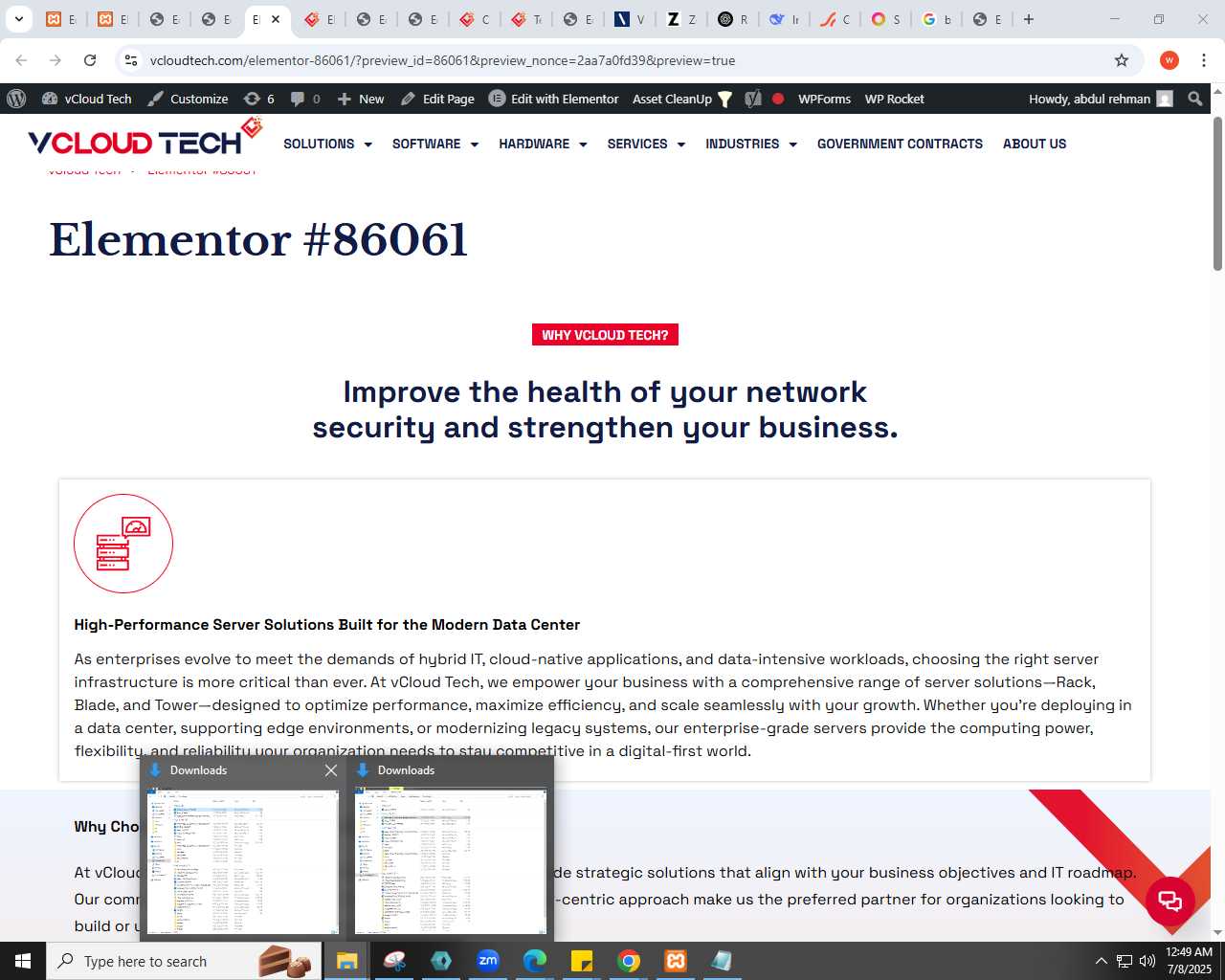Screen dimensions: 1225x980
Task: Open the red live chat bubble button
Action: [x=1169, y=901]
